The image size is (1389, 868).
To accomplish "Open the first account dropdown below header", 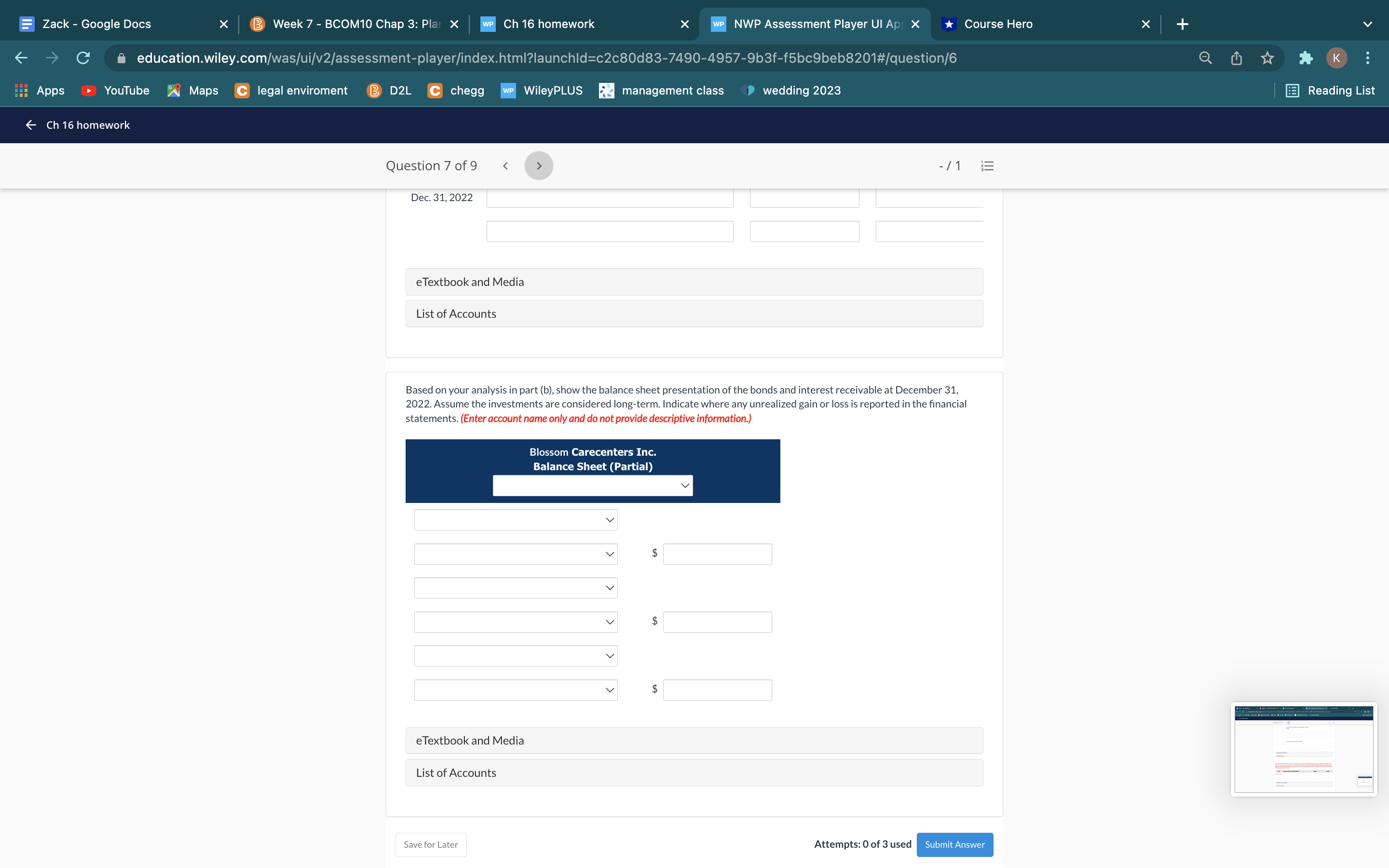I will (516, 520).
